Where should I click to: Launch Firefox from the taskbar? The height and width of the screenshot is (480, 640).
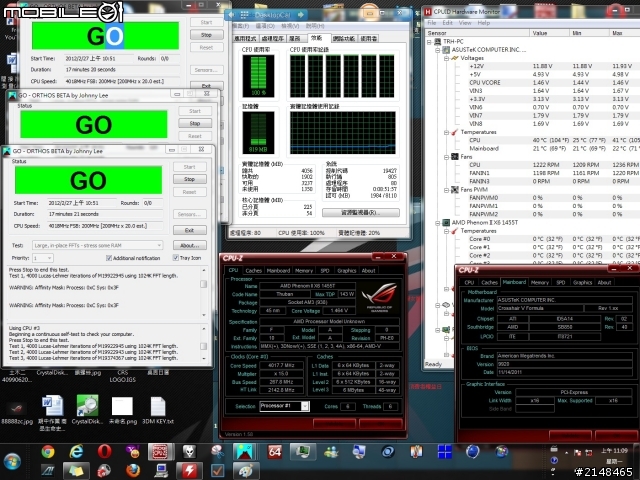133,471
